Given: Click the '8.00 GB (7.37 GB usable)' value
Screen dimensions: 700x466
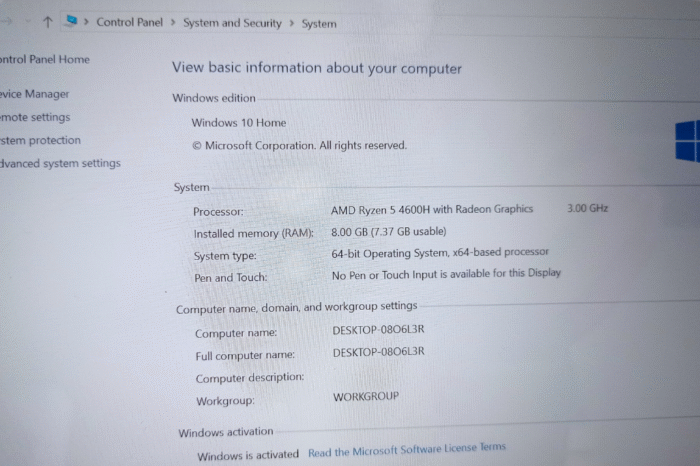Looking at the screenshot, I should (x=388, y=232).
